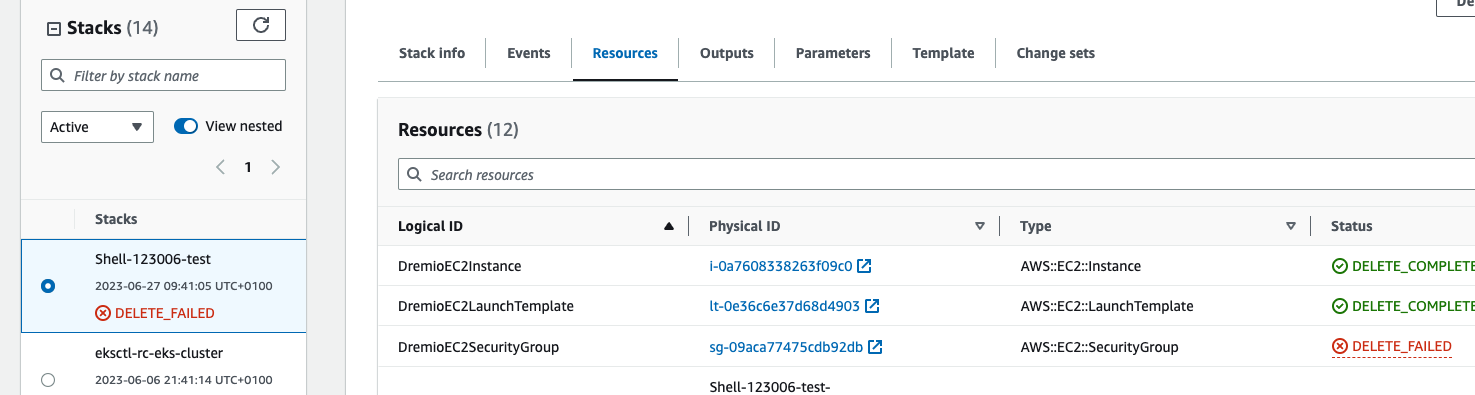Focus the Search resources field

936,174
